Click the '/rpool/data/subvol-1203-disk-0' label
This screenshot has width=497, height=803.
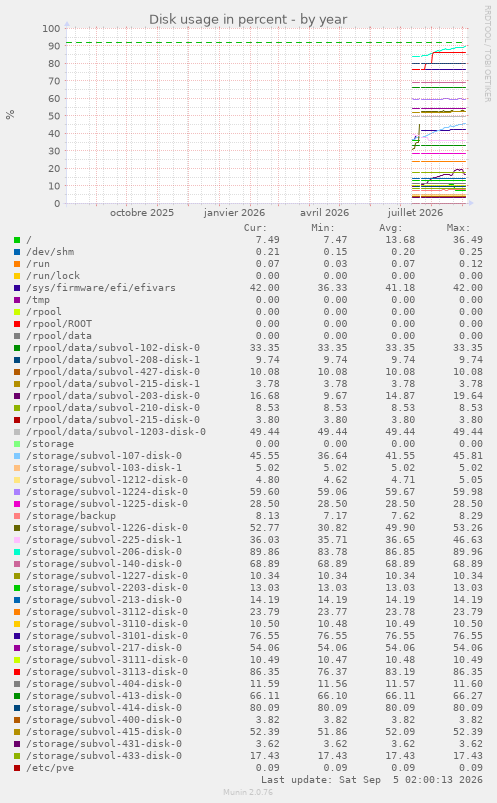(116, 432)
